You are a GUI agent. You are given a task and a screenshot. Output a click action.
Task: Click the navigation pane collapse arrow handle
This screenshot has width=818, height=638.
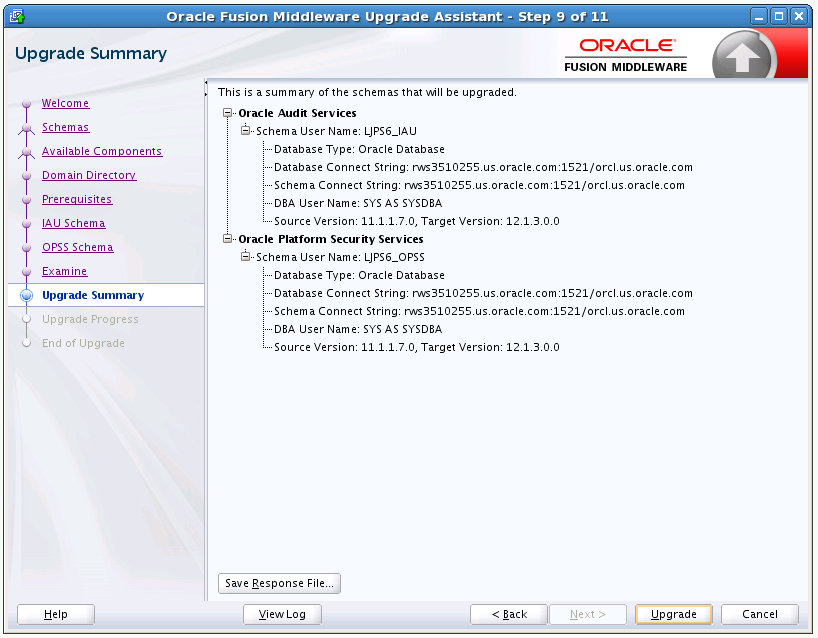pos(206,82)
